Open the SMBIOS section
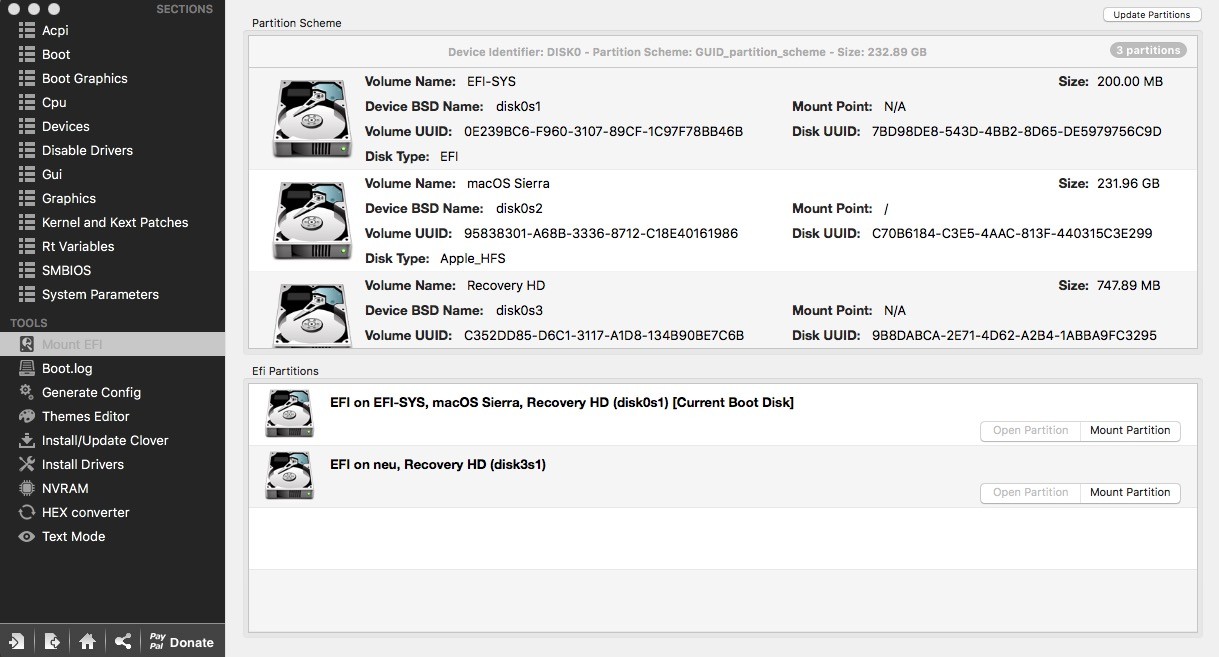1219x657 pixels. 112,270
